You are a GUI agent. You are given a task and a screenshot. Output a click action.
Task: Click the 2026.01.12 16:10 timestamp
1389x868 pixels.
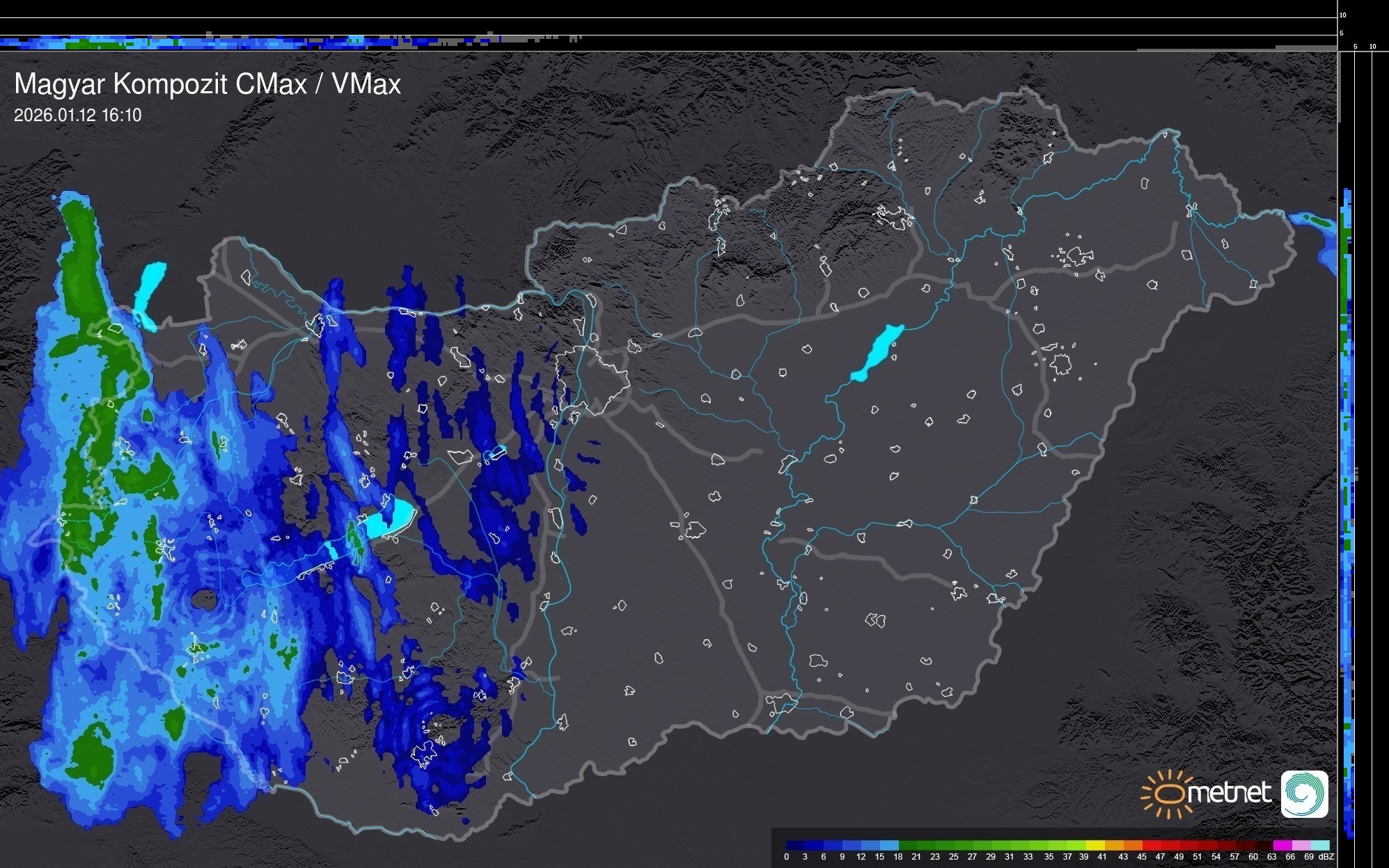[x=77, y=116]
